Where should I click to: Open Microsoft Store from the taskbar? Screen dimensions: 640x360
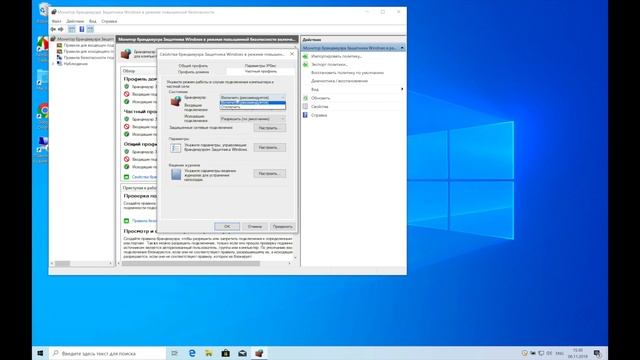[x=225, y=353]
